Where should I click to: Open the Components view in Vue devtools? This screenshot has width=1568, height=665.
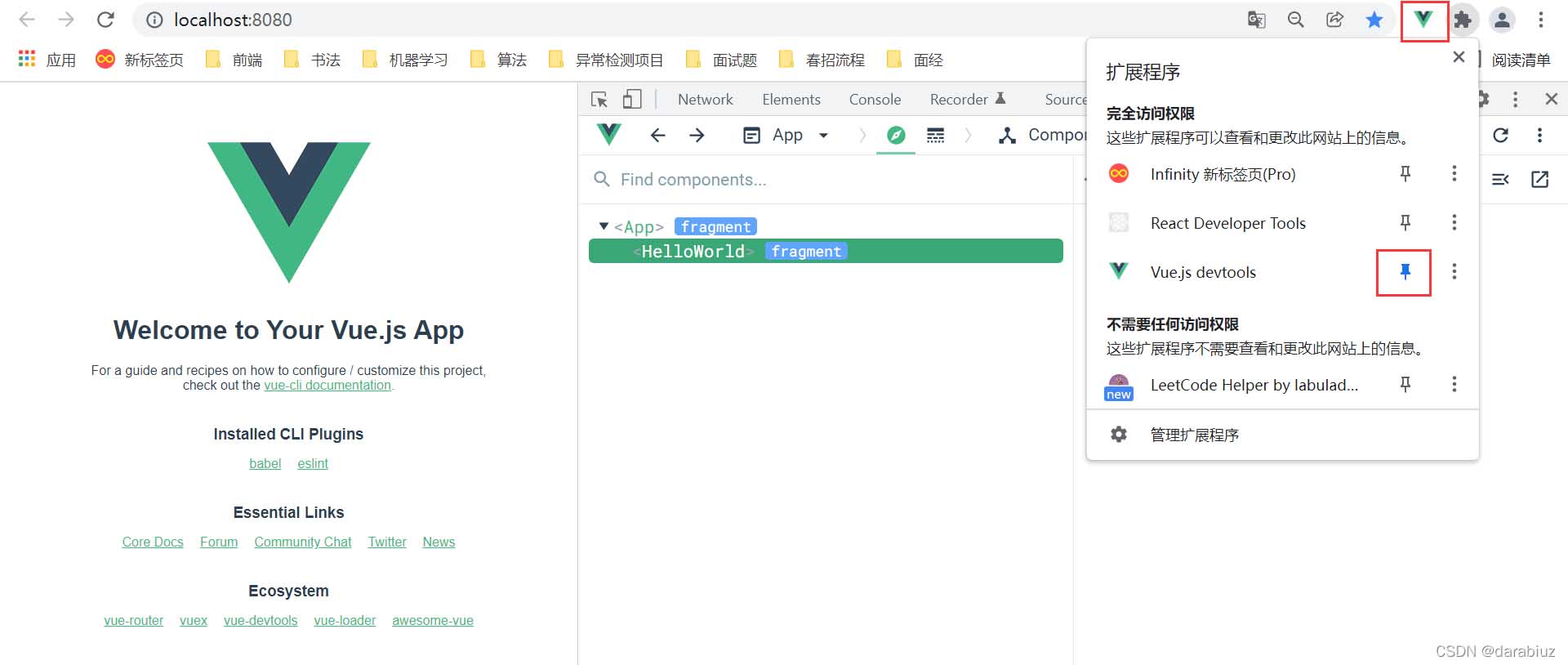coord(1043,135)
